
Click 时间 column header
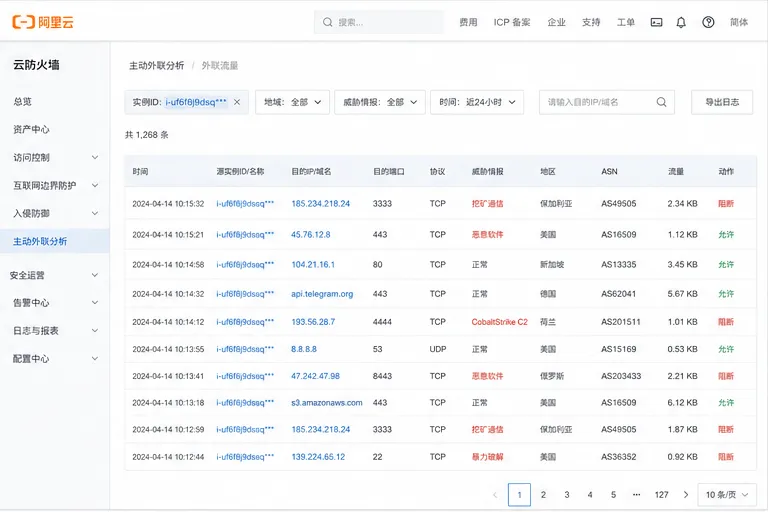[x=140, y=171]
